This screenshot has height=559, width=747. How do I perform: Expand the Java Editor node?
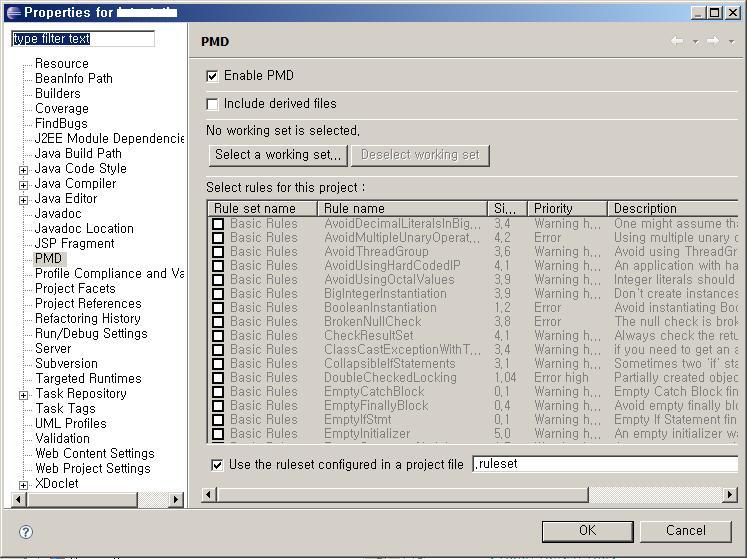pyautogui.click(x=23, y=200)
